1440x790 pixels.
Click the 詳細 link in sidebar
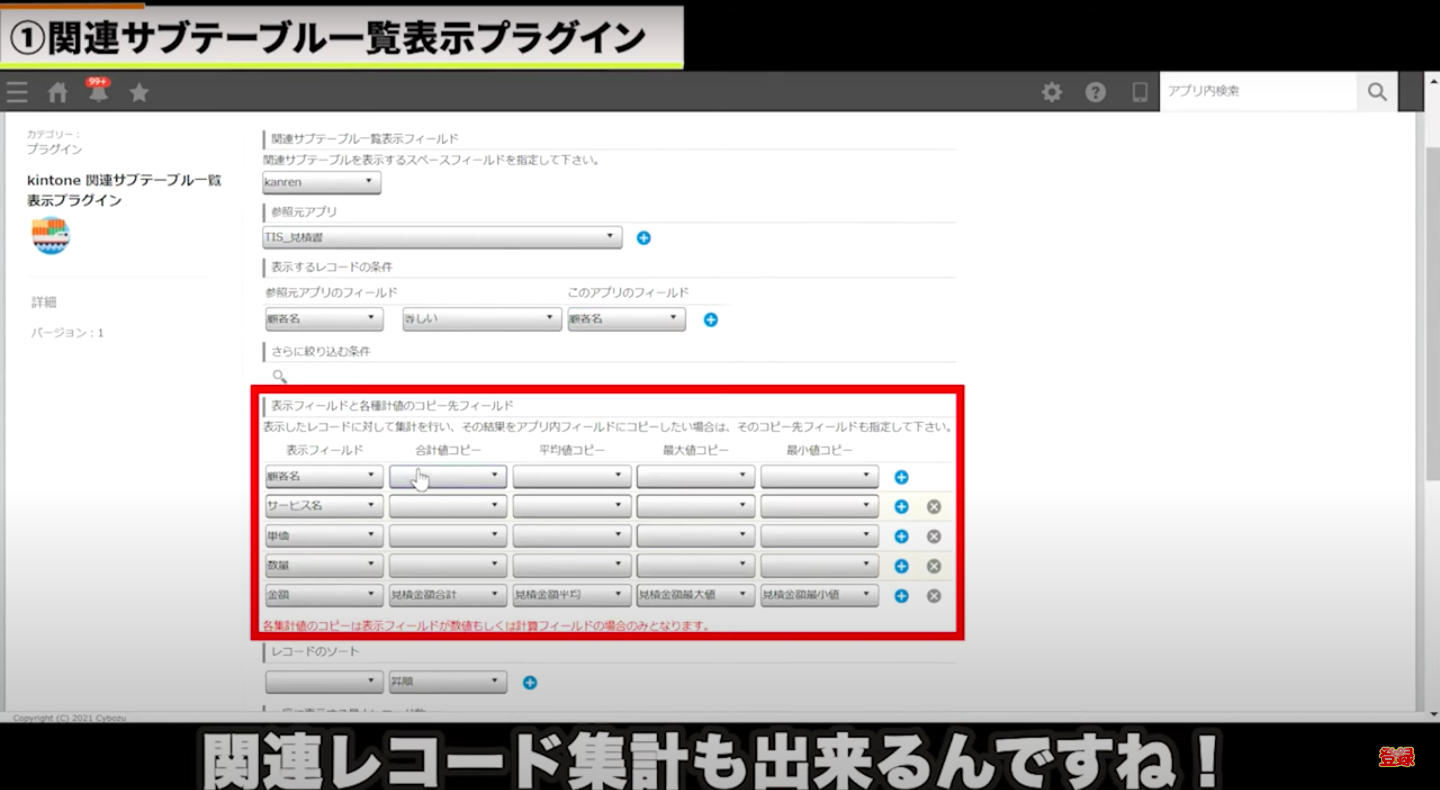pos(44,302)
